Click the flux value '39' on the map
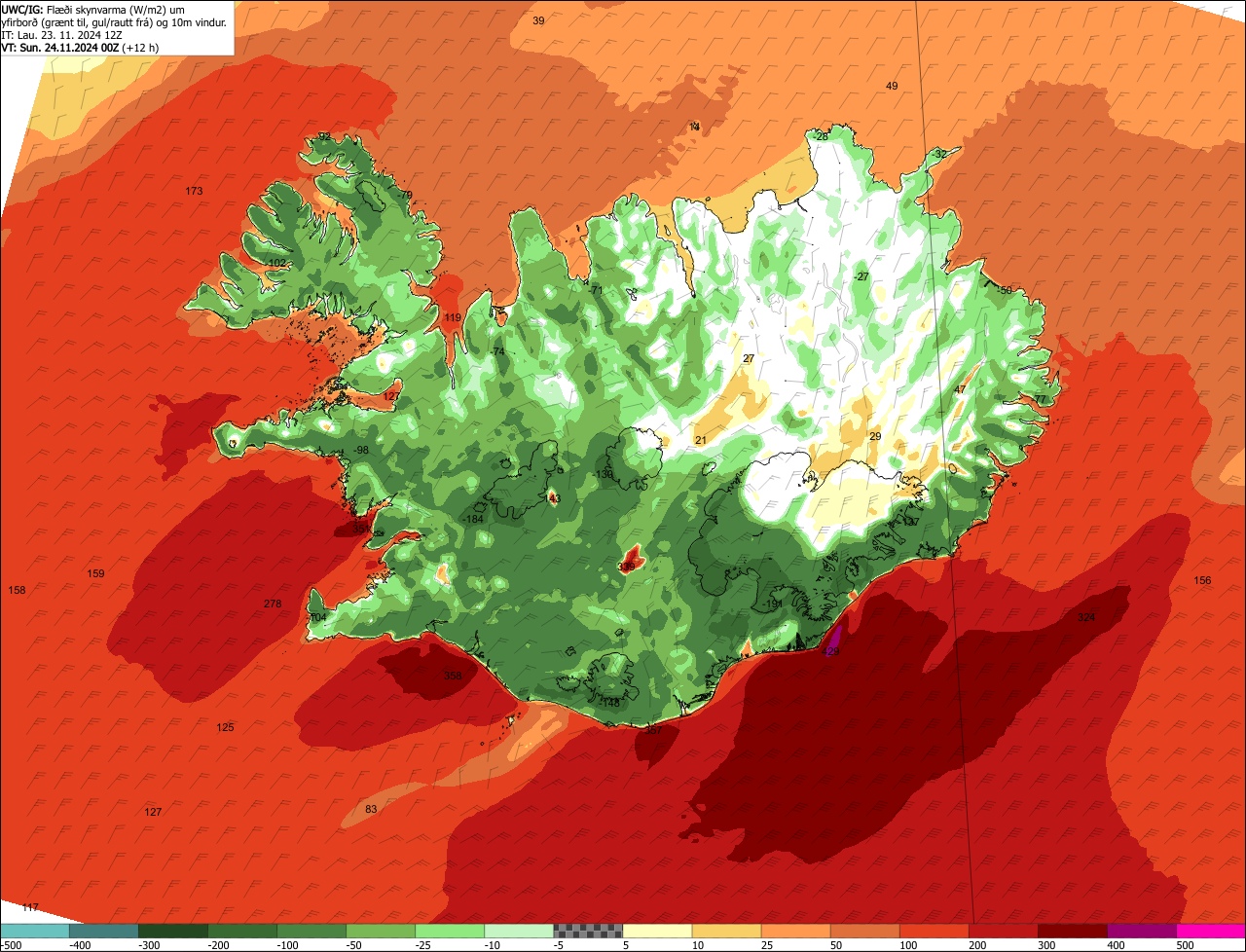 [538, 20]
